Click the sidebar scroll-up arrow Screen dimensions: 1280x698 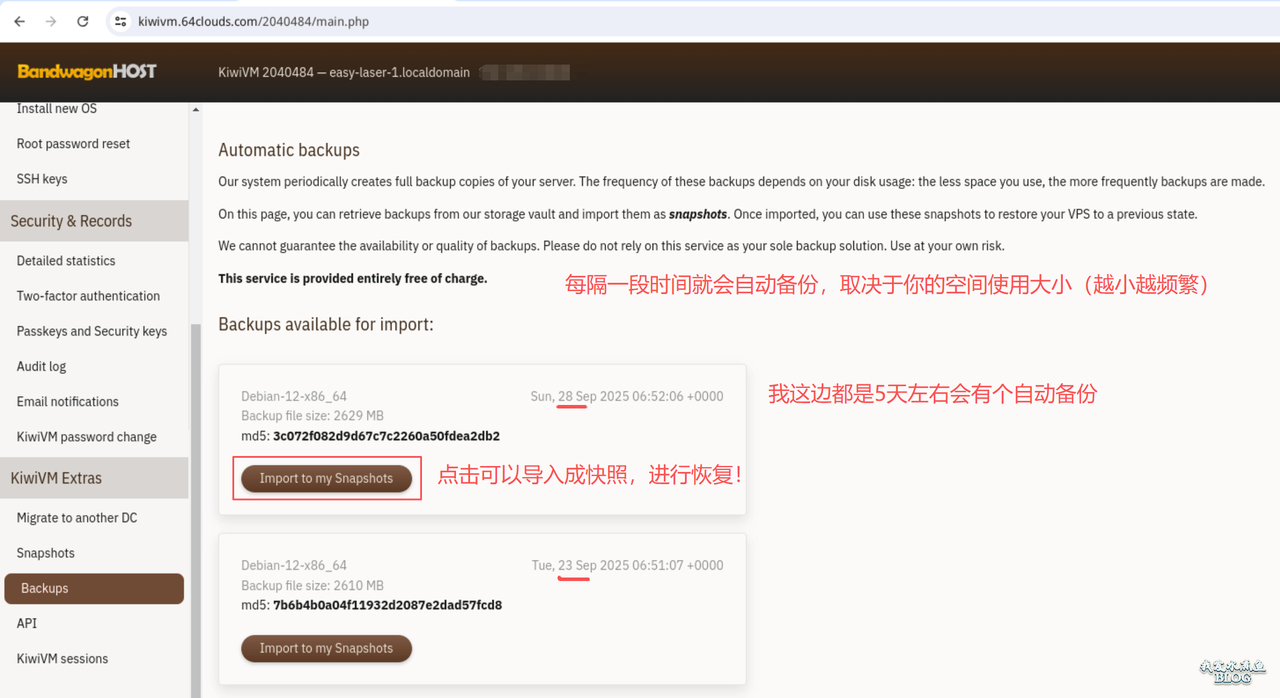(195, 110)
